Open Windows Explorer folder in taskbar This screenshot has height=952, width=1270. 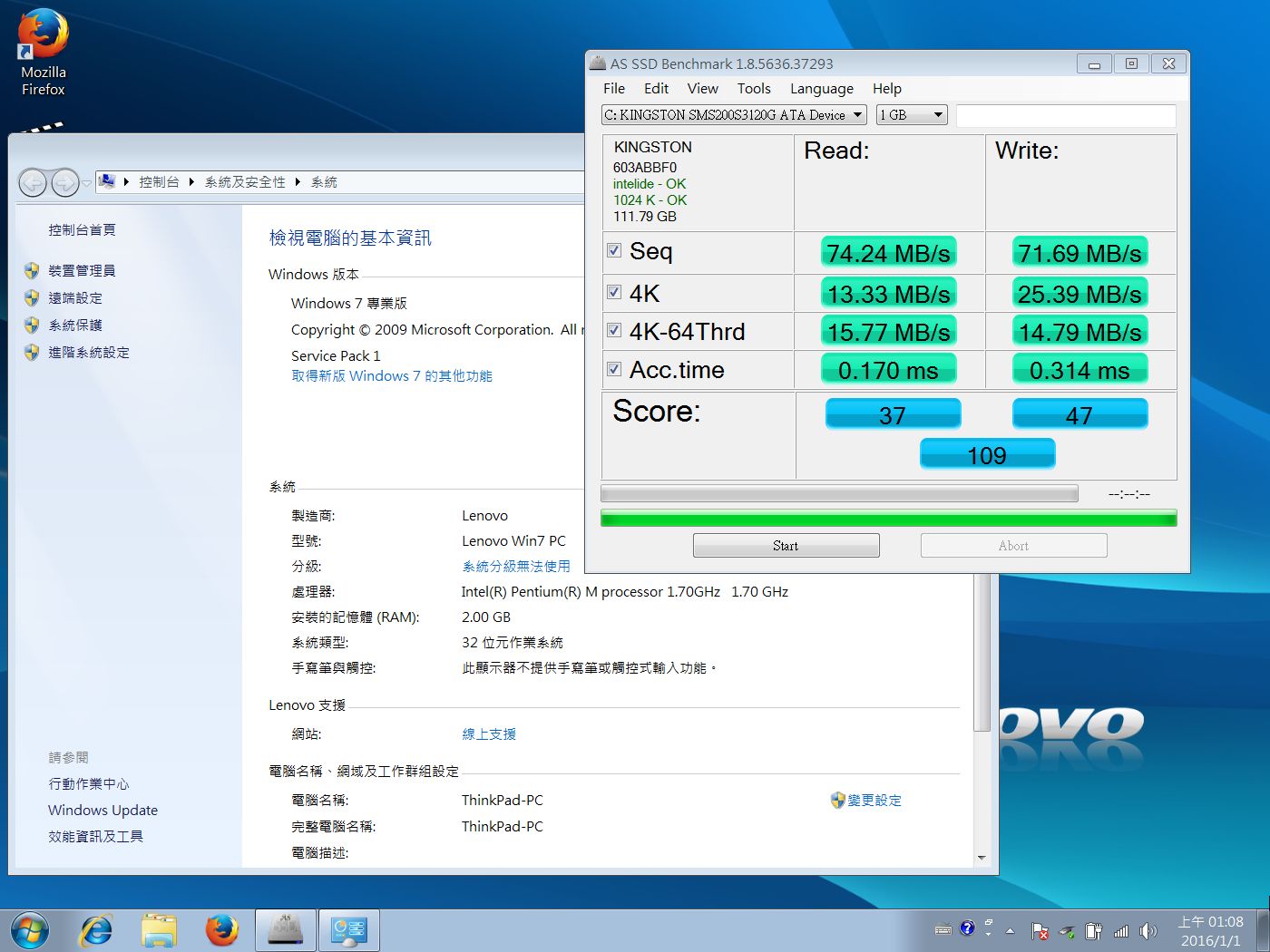(x=159, y=931)
